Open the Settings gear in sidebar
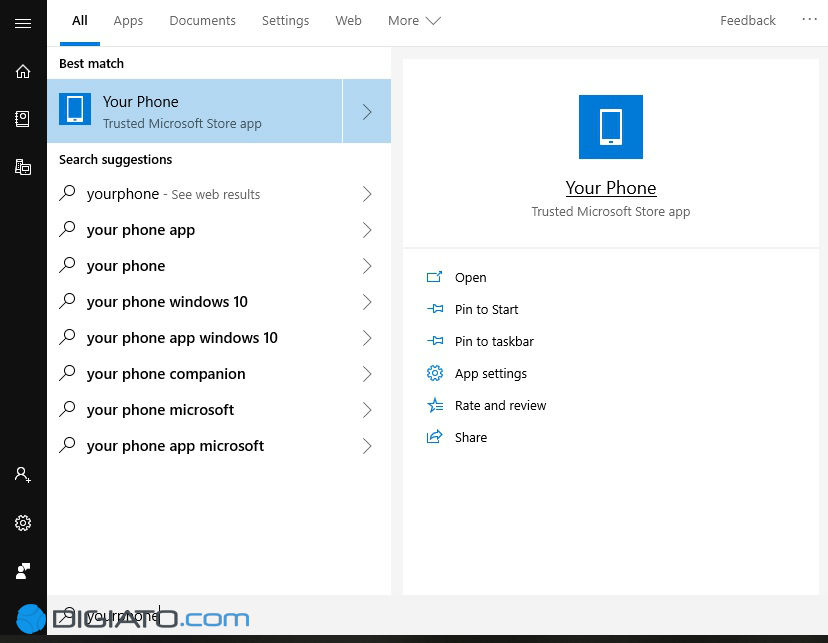 pos(23,523)
